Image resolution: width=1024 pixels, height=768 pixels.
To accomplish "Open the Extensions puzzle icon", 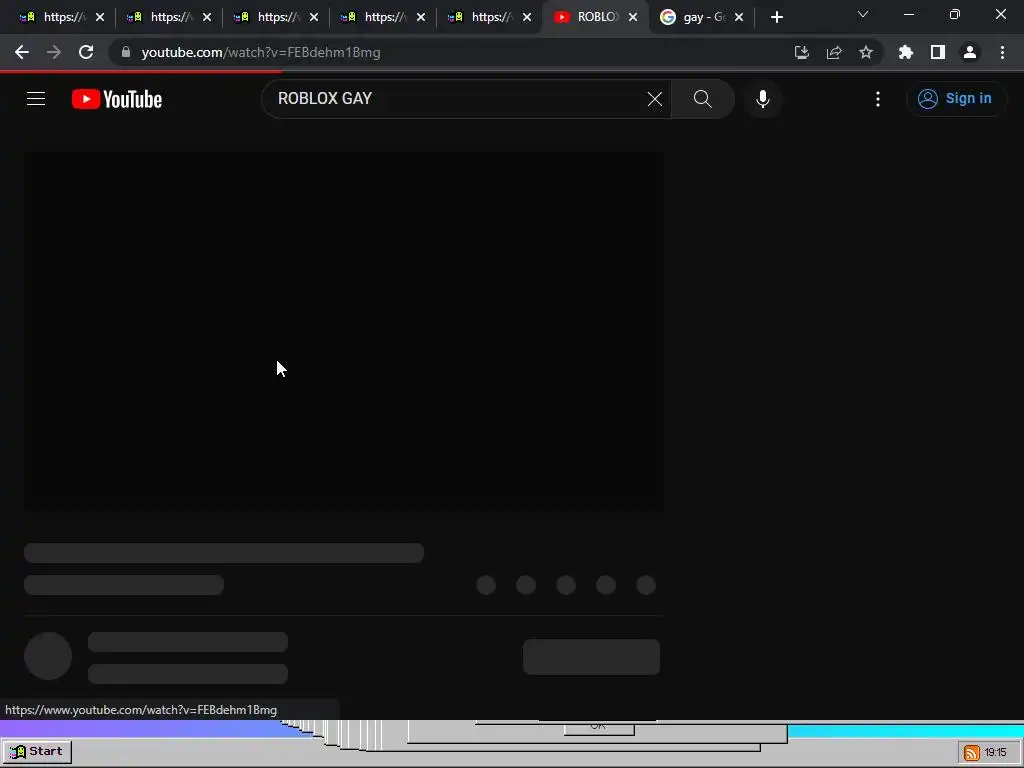I will point(906,52).
